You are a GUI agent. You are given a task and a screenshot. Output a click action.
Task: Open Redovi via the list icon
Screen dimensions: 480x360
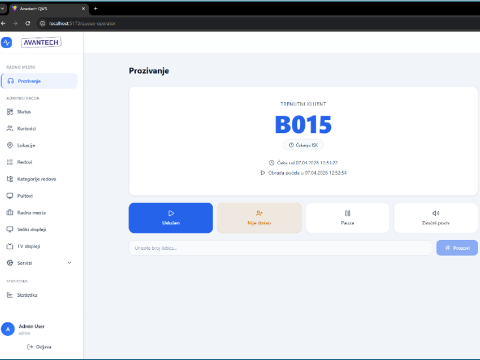10,162
